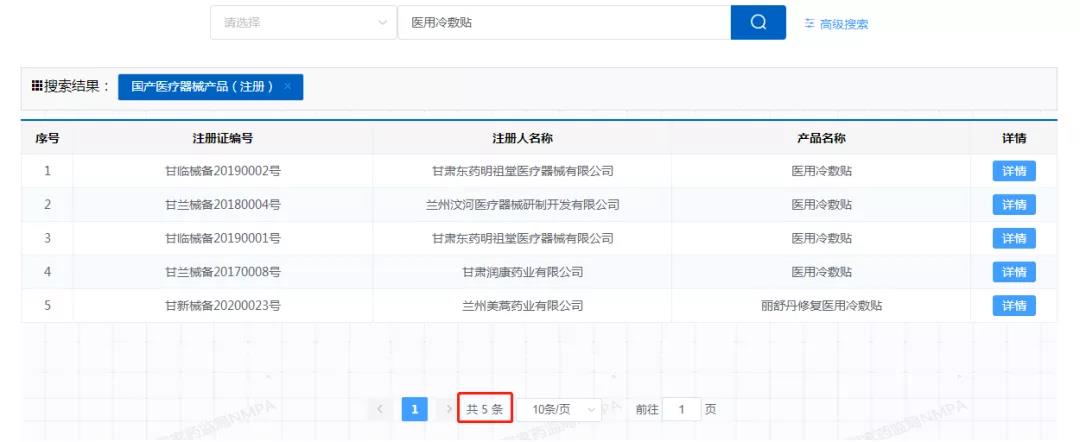Open 详情 for 甘临械备20190002号
The height and width of the screenshot is (442, 1080).
point(1013,171)
